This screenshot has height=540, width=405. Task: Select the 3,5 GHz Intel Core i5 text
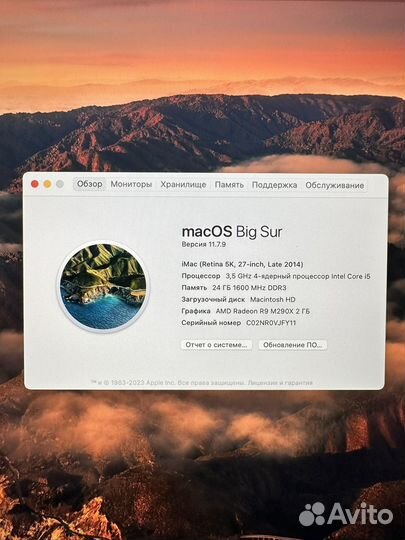click(298, 276)
